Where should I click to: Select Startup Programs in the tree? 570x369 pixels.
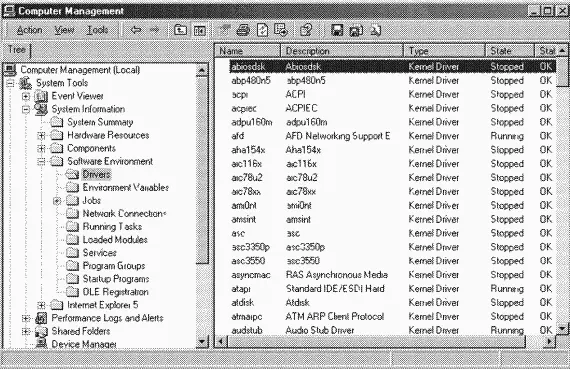coord(116,279)
